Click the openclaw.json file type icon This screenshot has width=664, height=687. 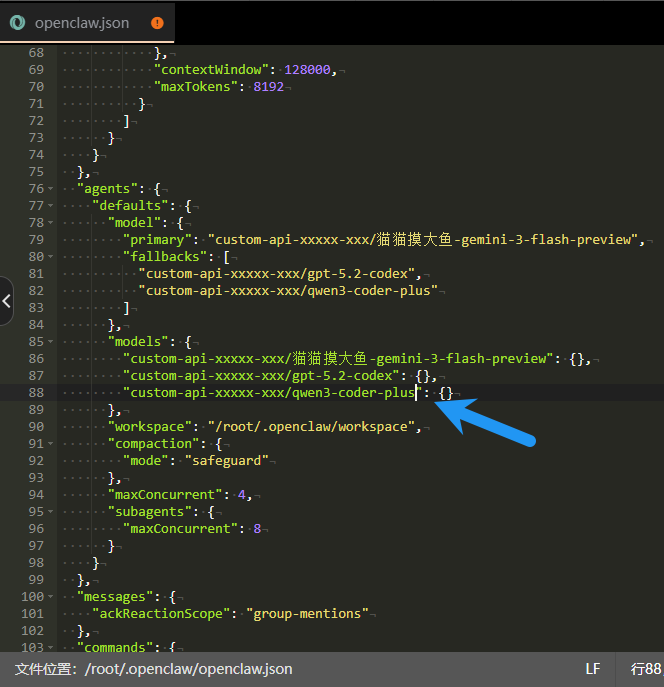18,22
